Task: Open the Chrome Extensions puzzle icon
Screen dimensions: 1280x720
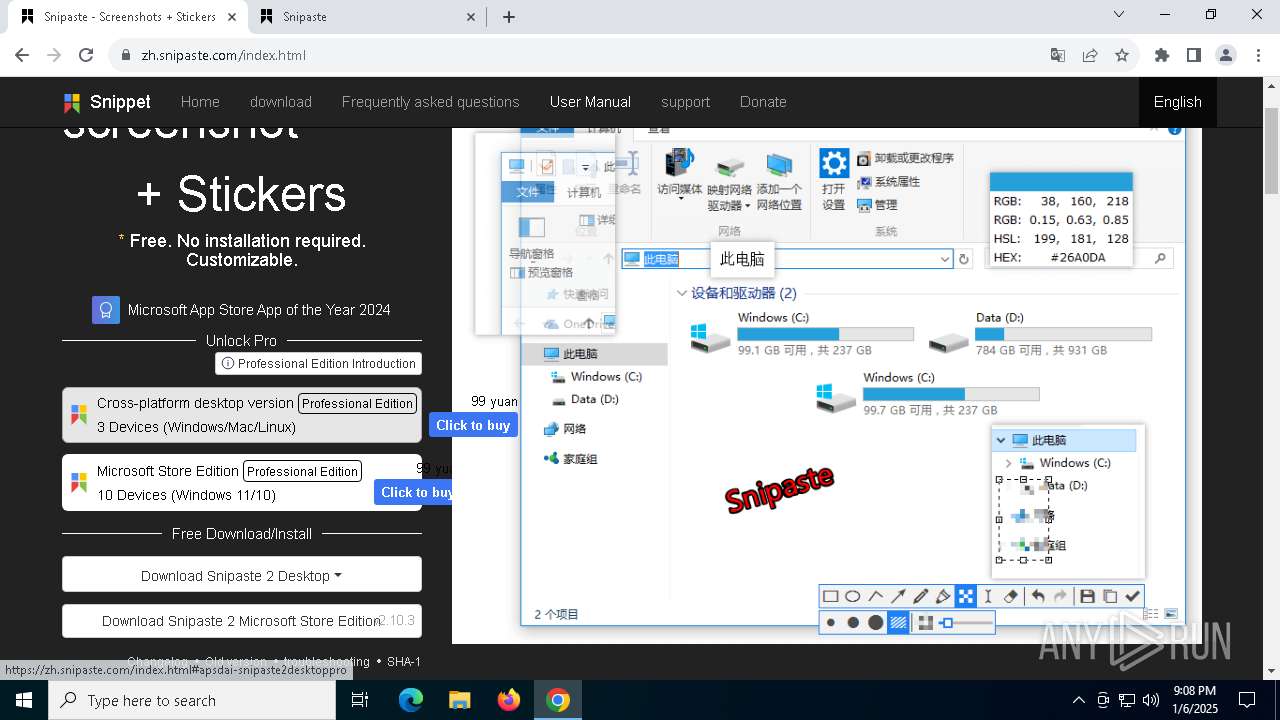Action: (1162, 55)
